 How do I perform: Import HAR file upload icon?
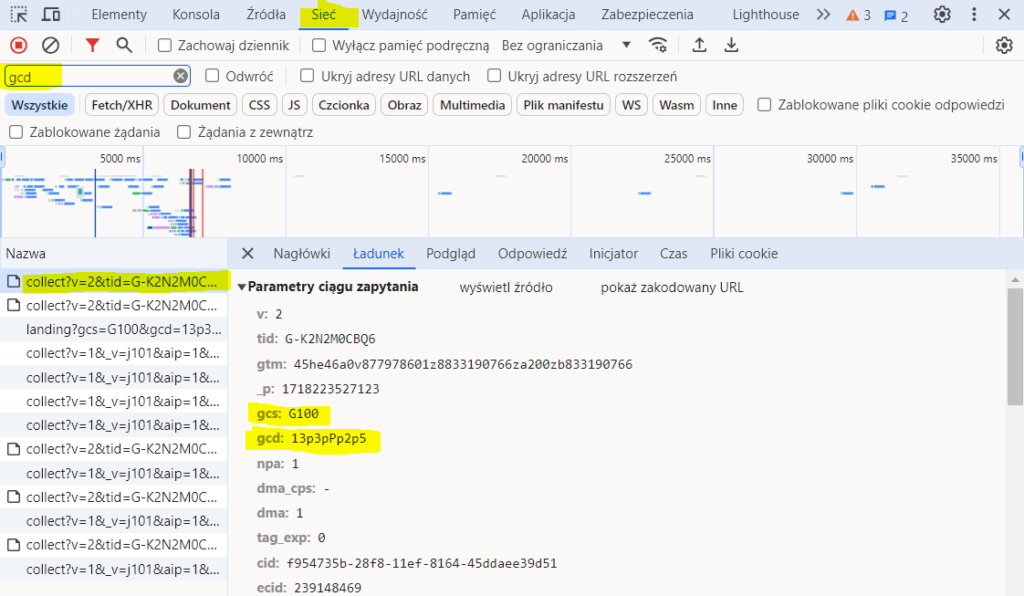(699, 45)
